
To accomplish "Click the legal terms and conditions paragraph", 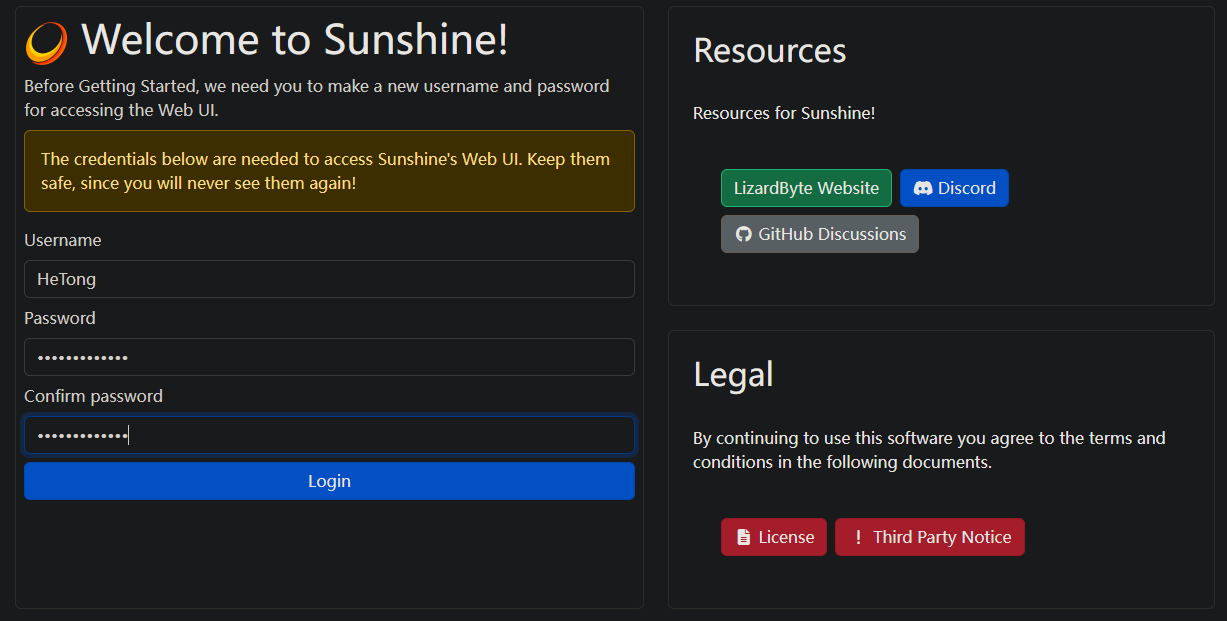I will pos(928,450).
